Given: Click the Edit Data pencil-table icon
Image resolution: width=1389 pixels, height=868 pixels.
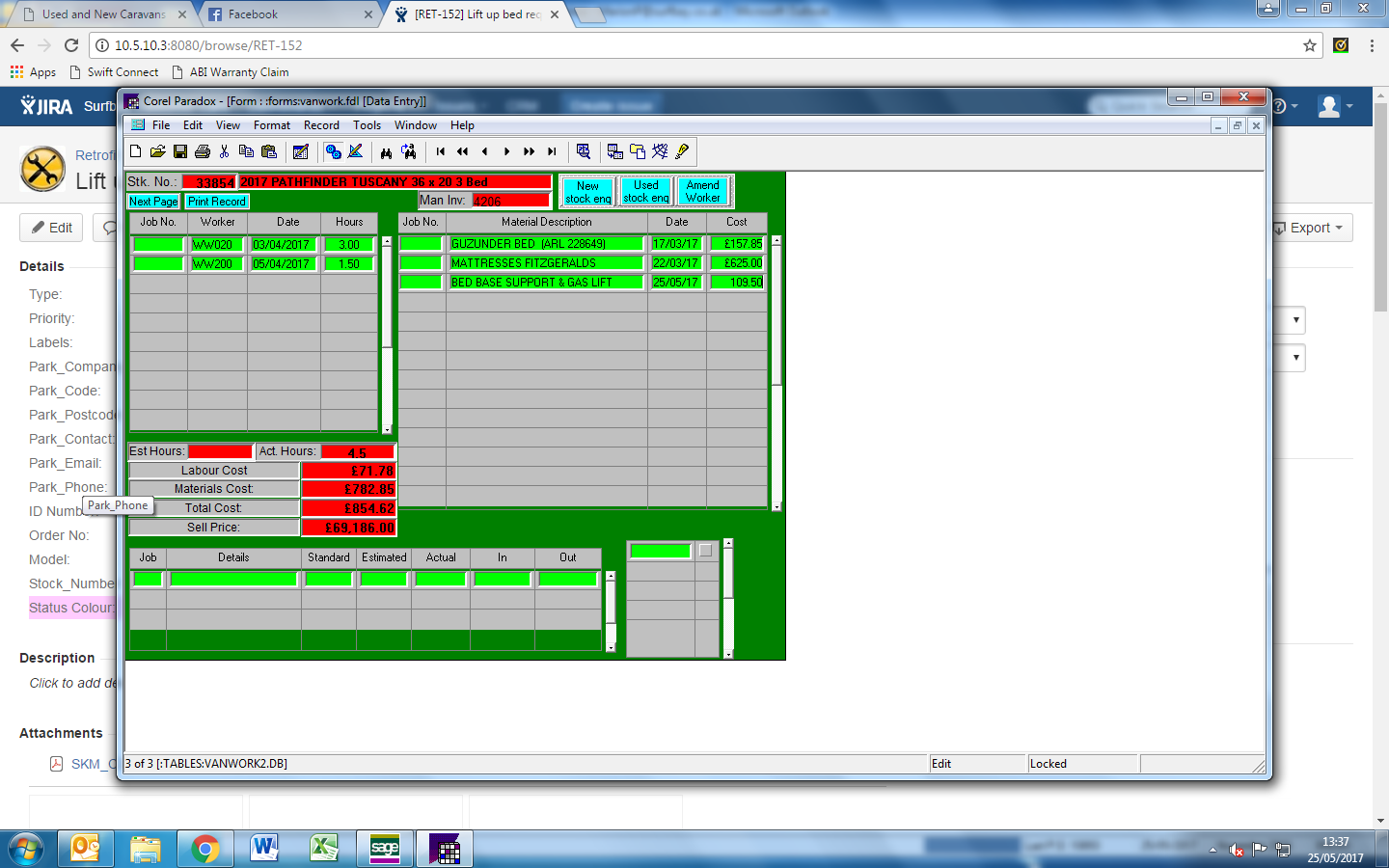Looking at the screenshot, I should click(301, 151).
